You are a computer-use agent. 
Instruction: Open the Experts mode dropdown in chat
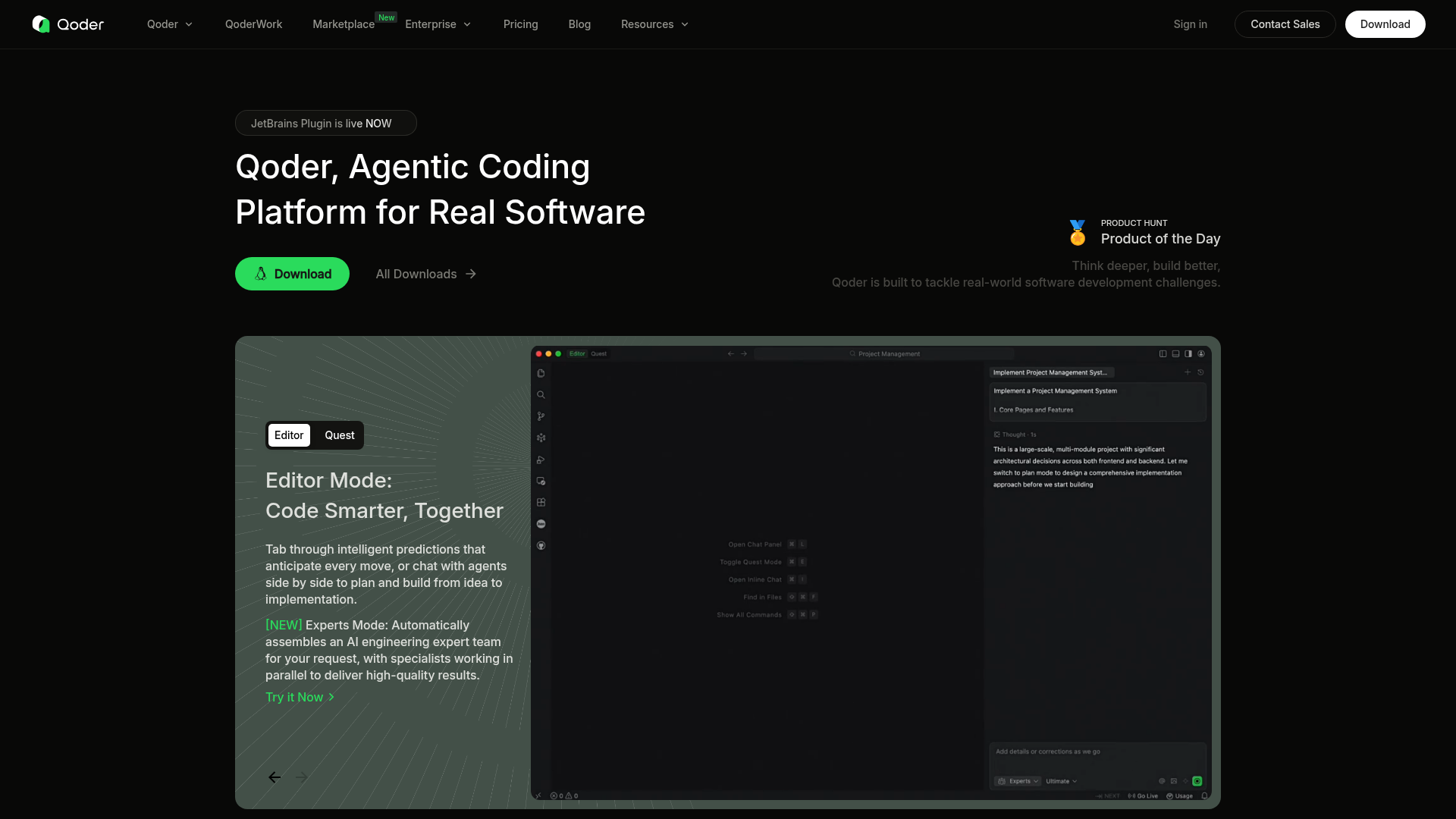click(1018, 781)
